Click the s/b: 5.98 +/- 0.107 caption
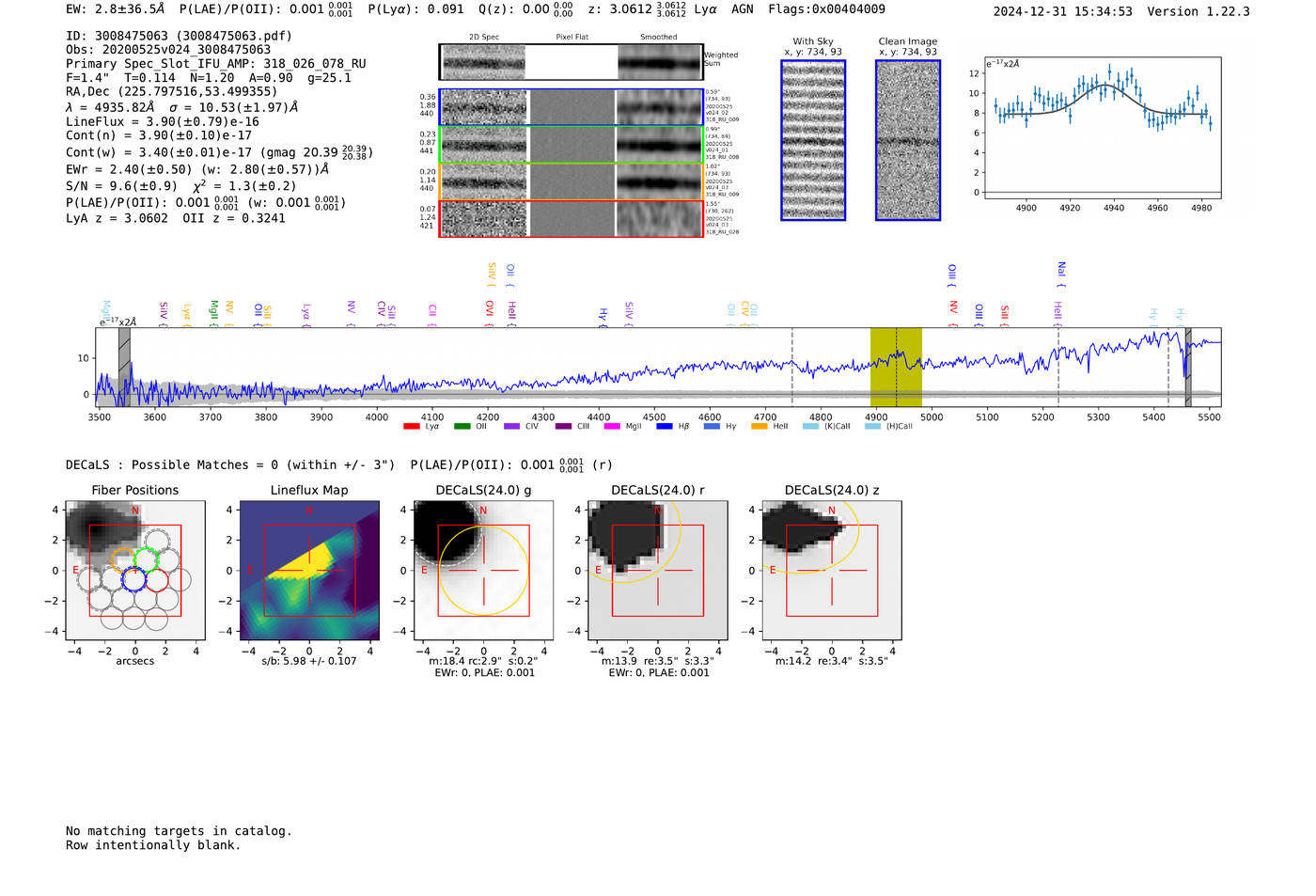Image resolution: width=1316 pixels, height=896 pixels. coord(309,661)
